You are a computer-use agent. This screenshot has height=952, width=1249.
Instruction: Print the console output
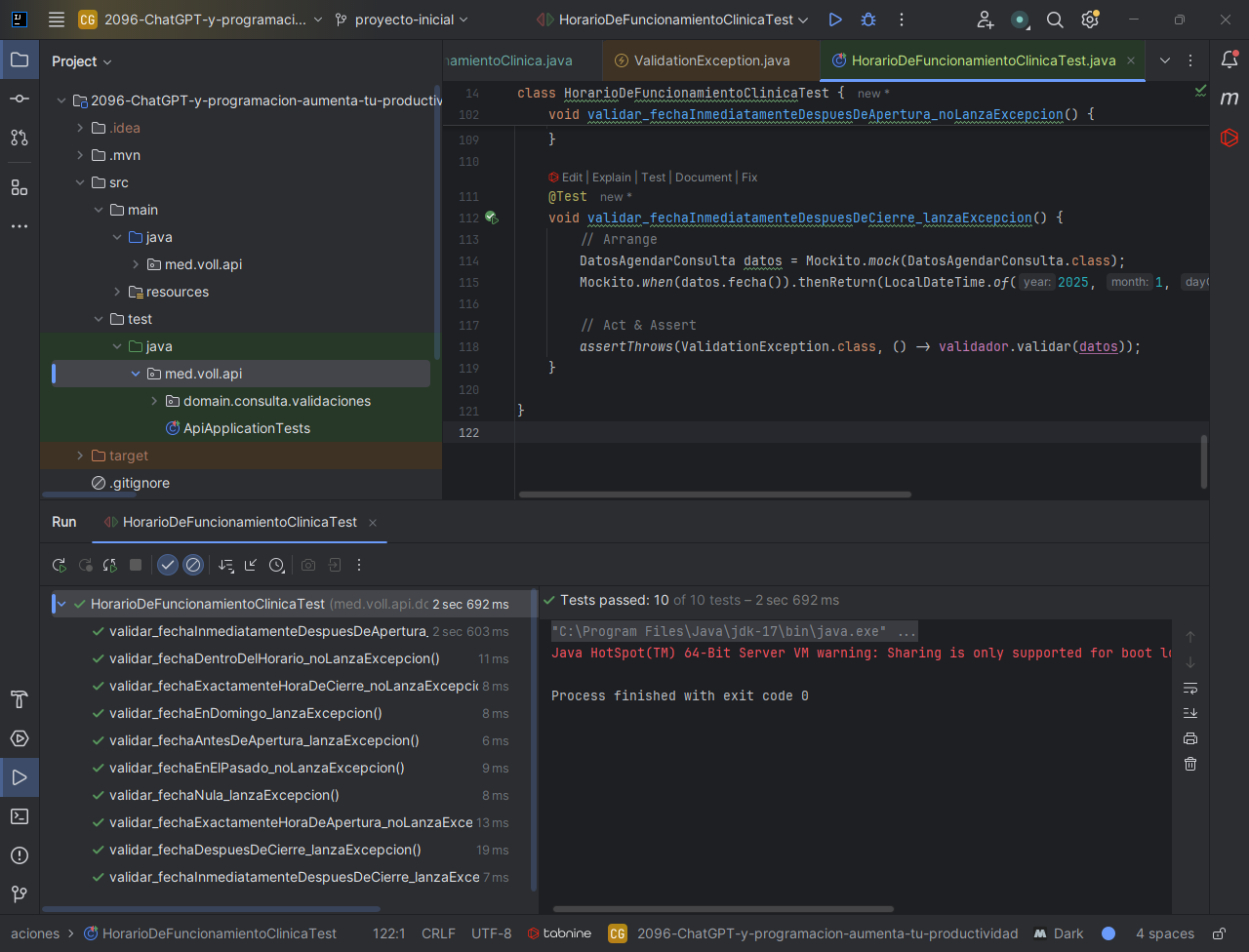point(1190,738)
